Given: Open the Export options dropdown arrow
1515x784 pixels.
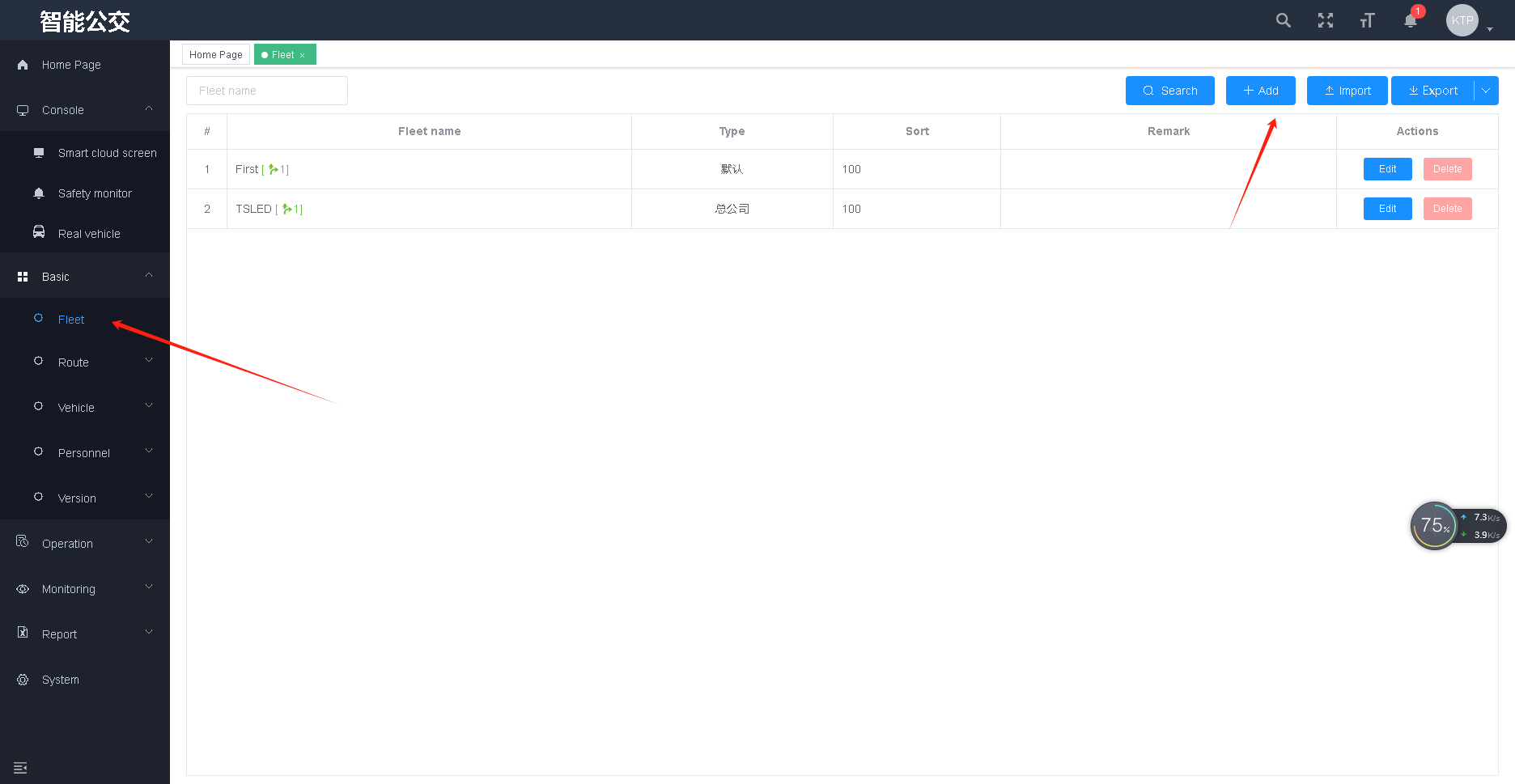Looking at the screenshot, I should point(1486,91).
